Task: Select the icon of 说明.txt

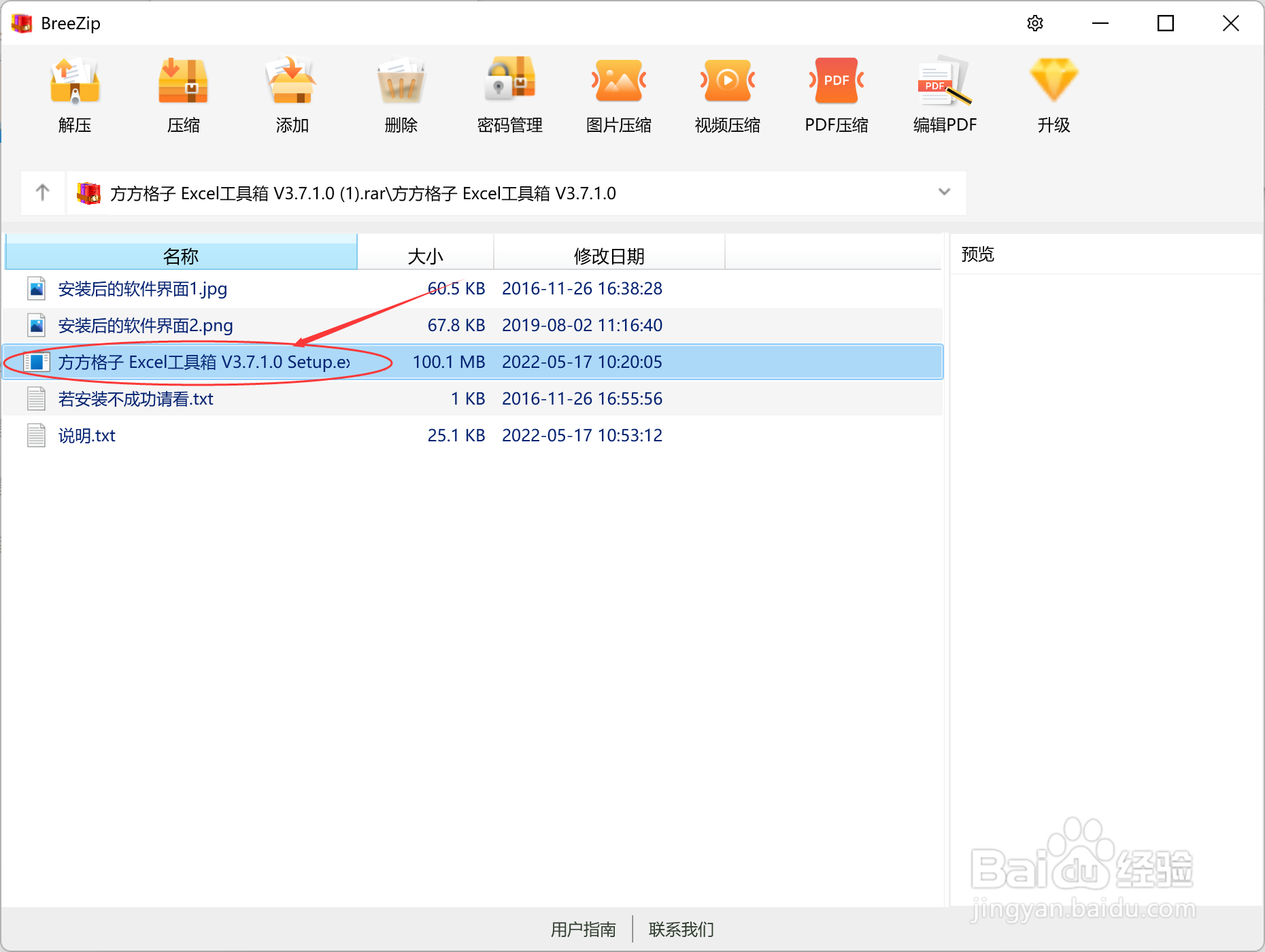Action: (x=37, y=435)
